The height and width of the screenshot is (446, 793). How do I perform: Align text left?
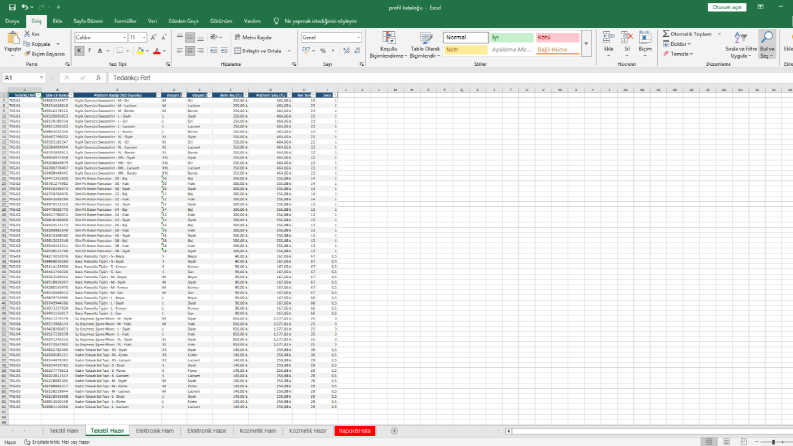pos(180,51)
